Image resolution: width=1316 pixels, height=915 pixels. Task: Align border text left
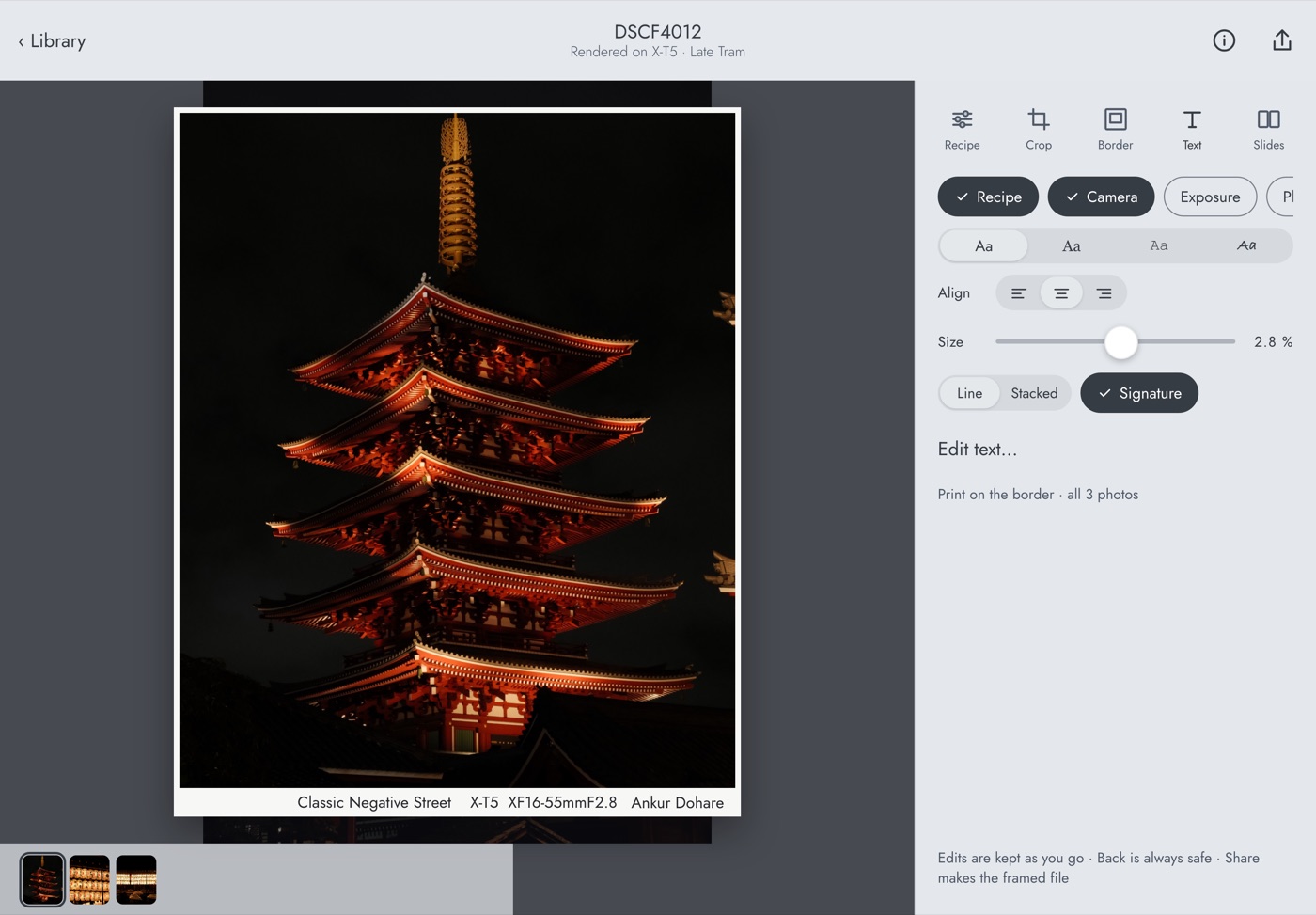point(1018,293)
